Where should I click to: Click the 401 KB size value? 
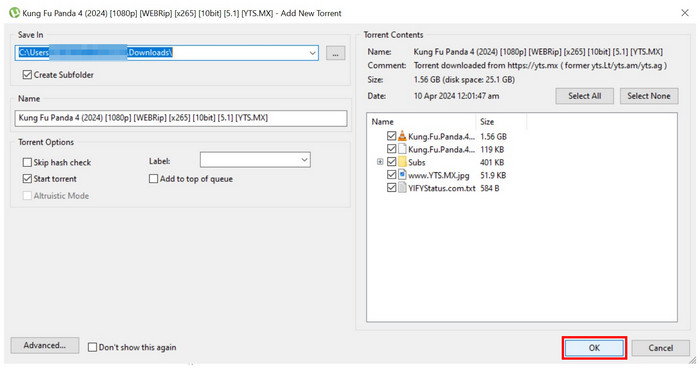(x=492, y=162)
